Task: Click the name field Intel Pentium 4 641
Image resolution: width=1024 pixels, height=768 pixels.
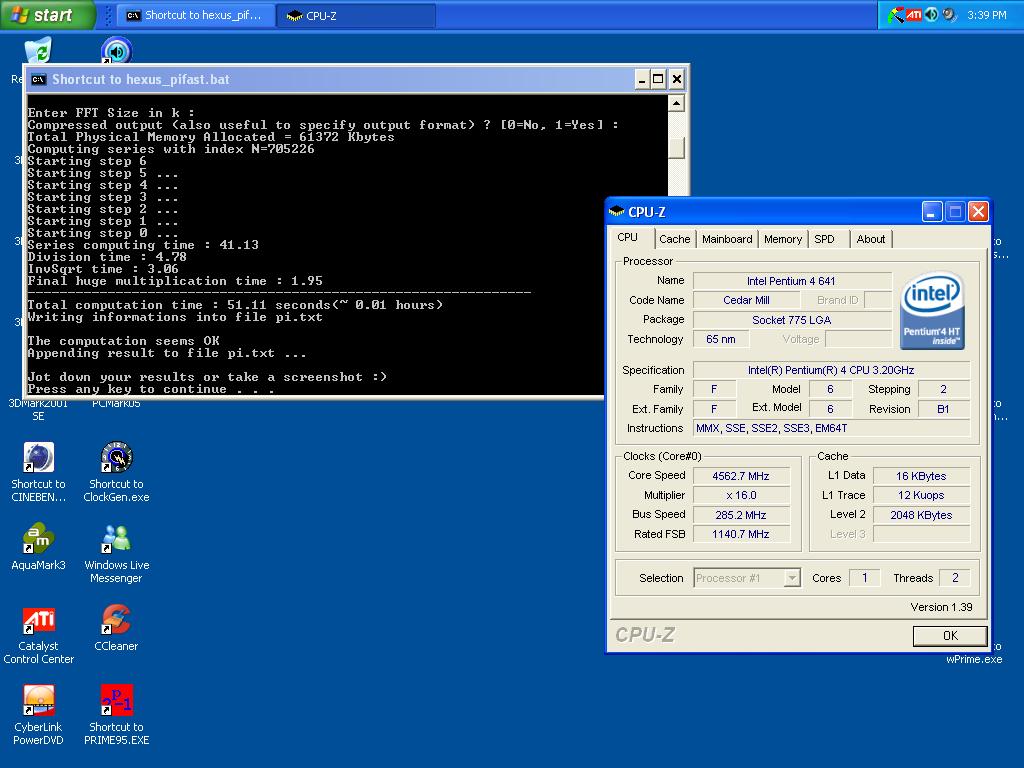Action: click(x=792, y=281)
